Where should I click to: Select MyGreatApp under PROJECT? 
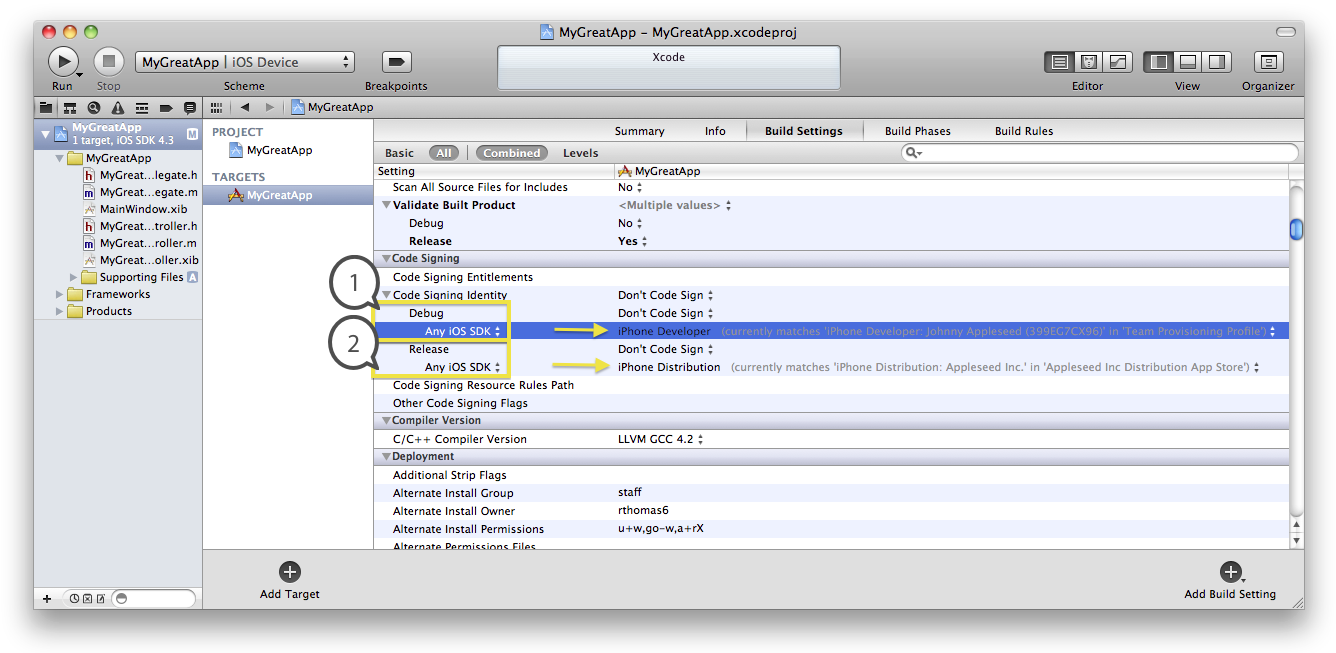270,150
